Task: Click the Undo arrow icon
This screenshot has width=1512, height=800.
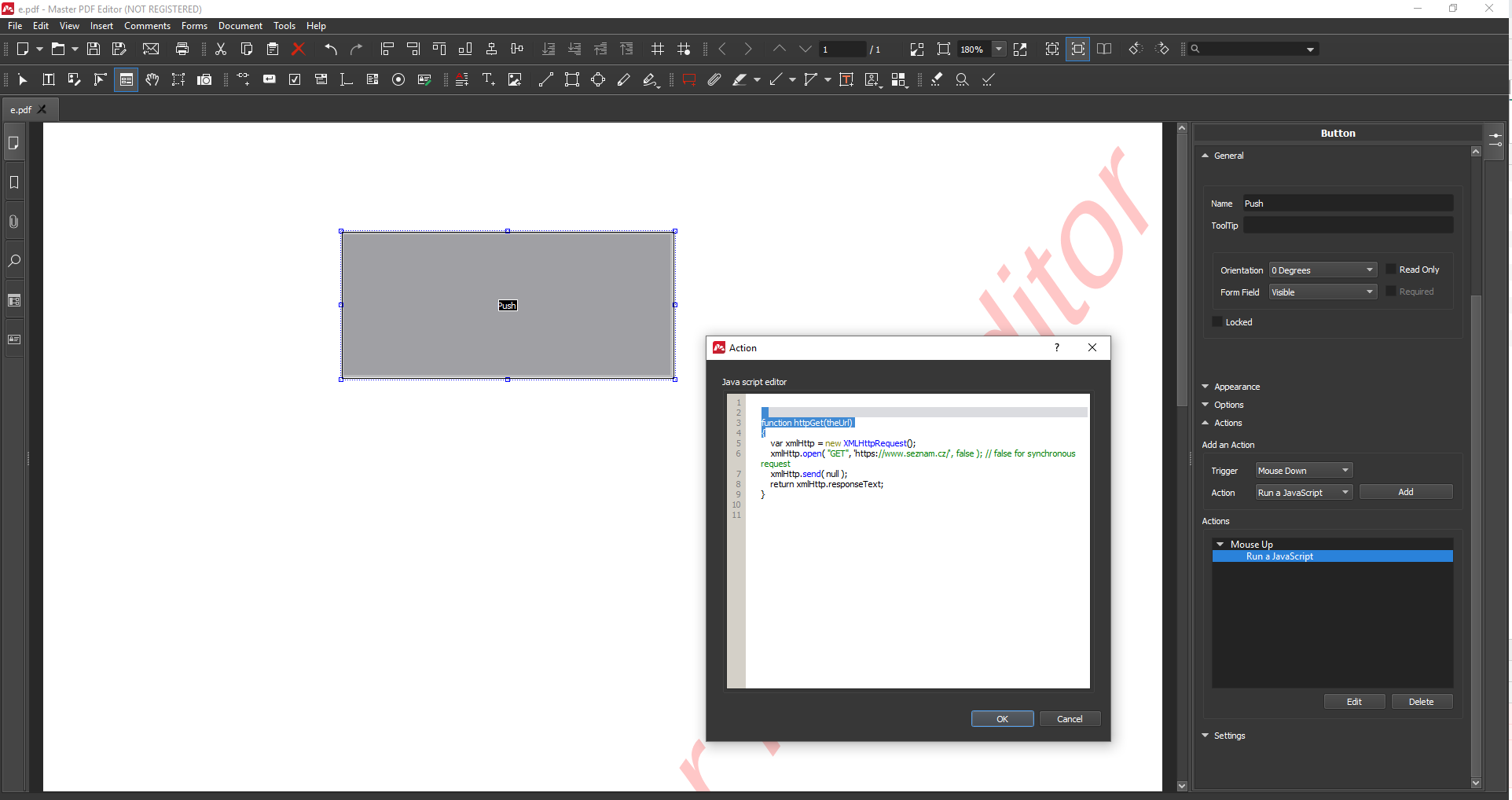Action: (331, 49)
